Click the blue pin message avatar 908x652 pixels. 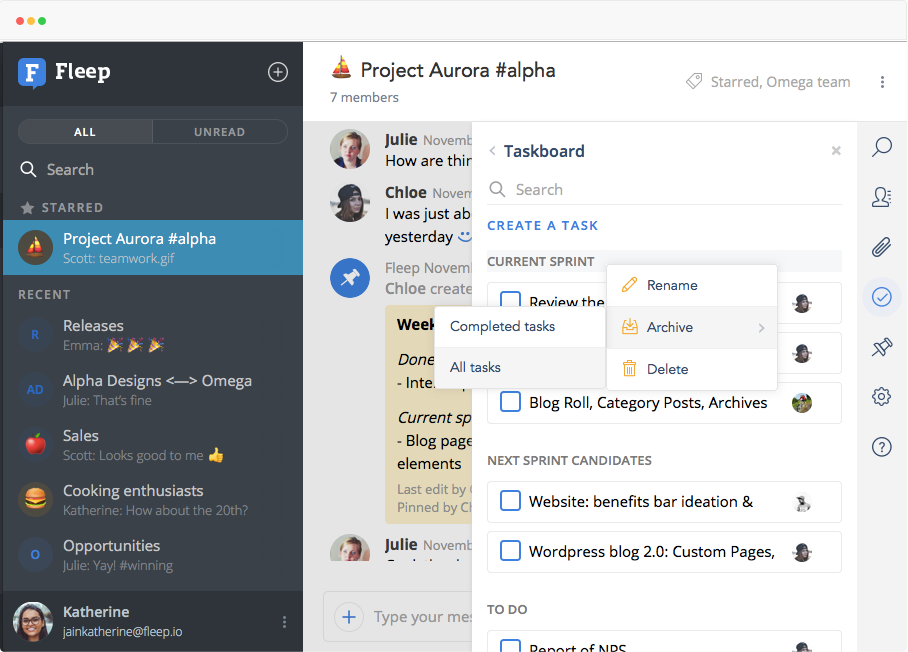tap(350, 278)
